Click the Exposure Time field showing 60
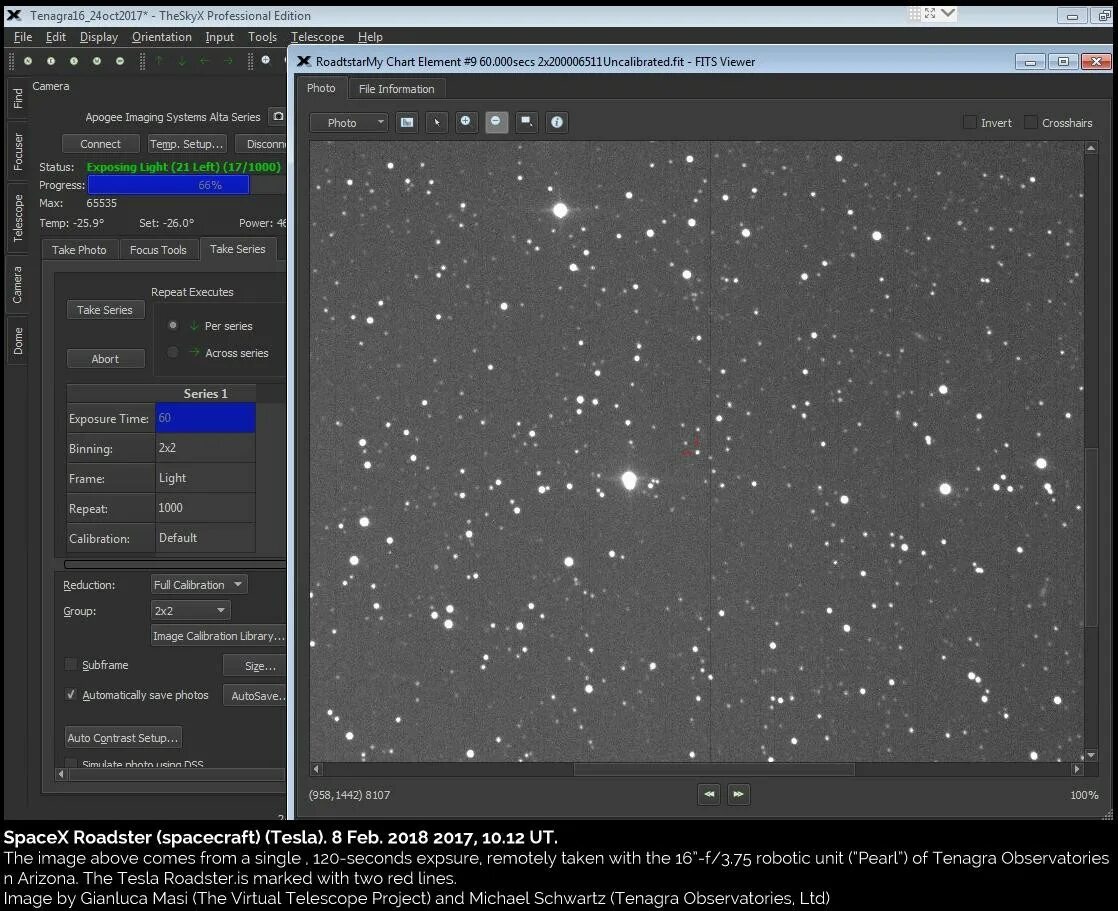 point(205,418)
